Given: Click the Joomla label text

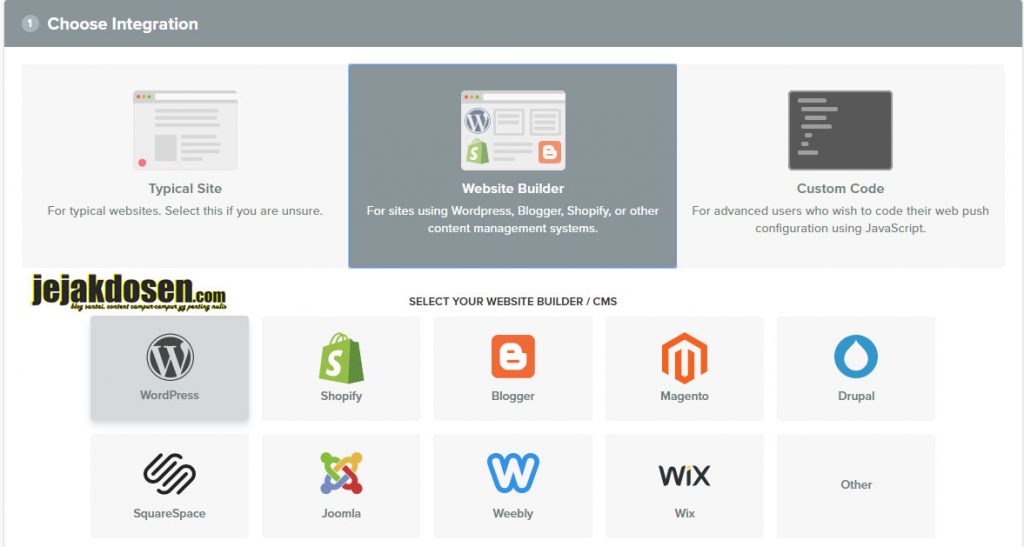Looking at the screenshot, I should click(342, 513).
